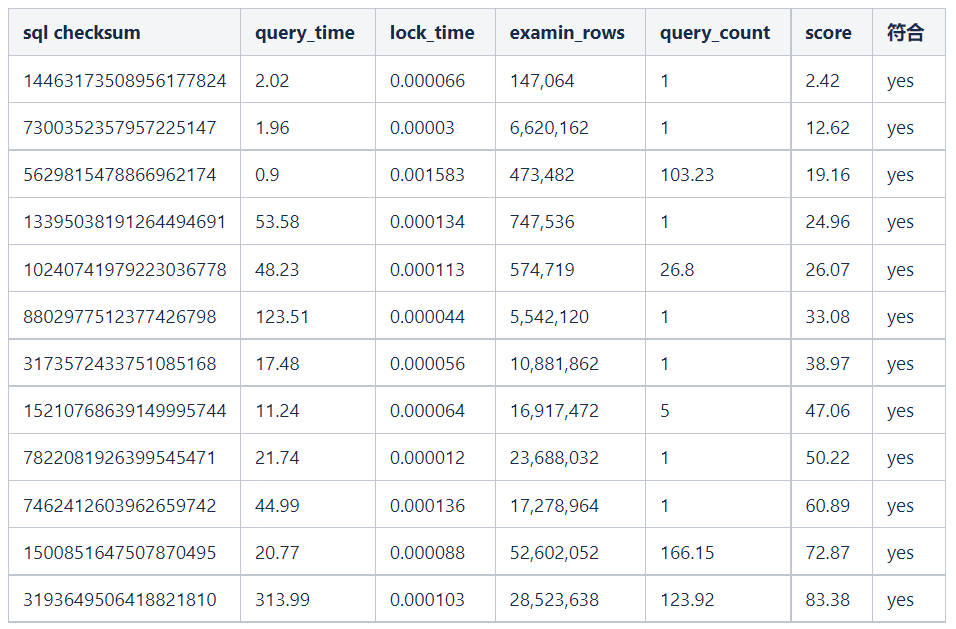
Task: Select checksum 3173572433751085168
Action: (x=120, y=364)
